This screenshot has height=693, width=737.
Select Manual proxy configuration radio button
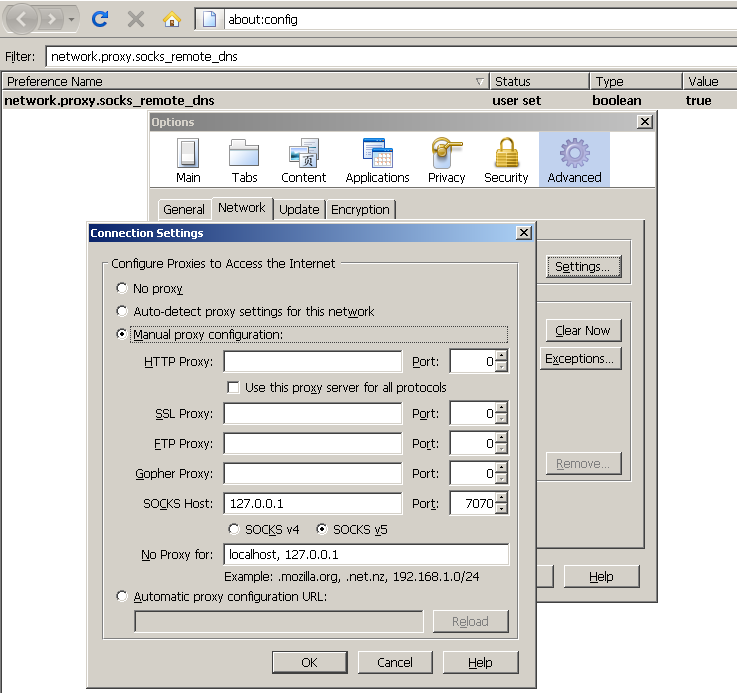(122, 334)
